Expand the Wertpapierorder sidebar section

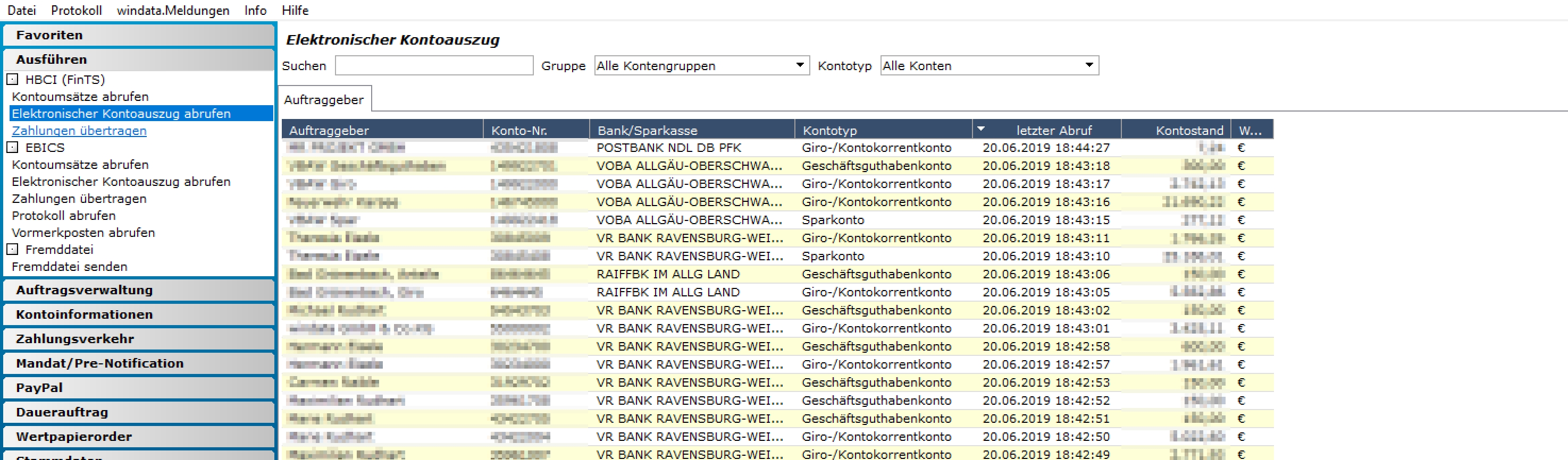(x=139, y=436)
